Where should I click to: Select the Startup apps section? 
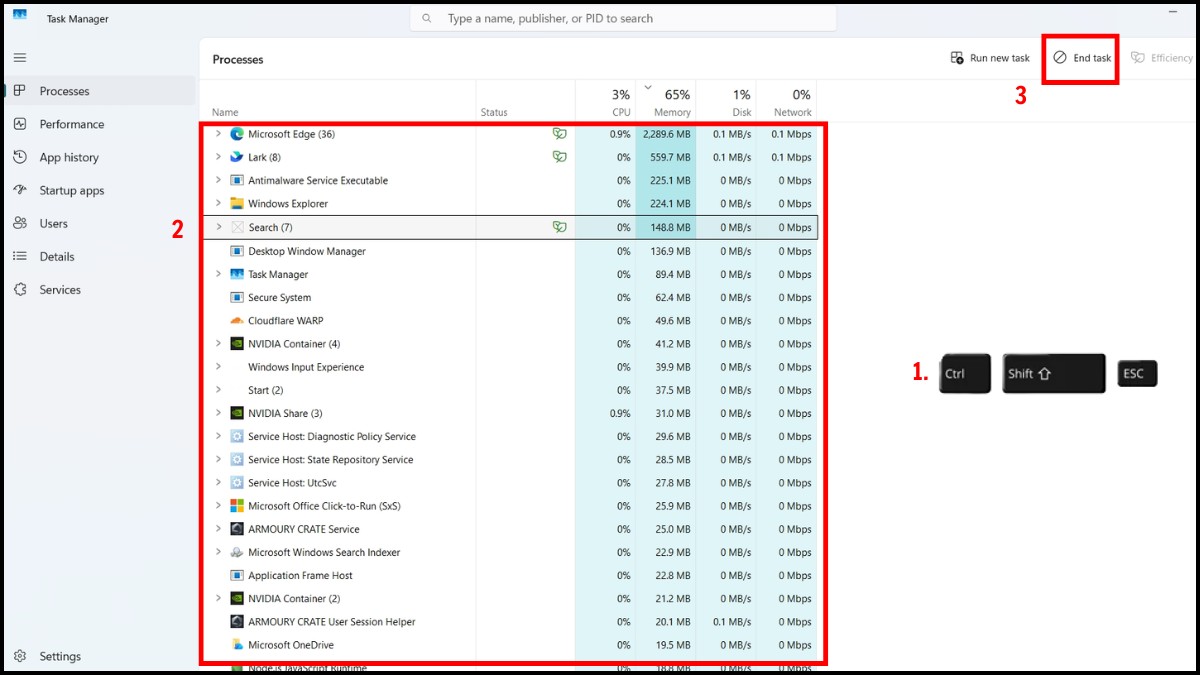(x=73, y=190)
